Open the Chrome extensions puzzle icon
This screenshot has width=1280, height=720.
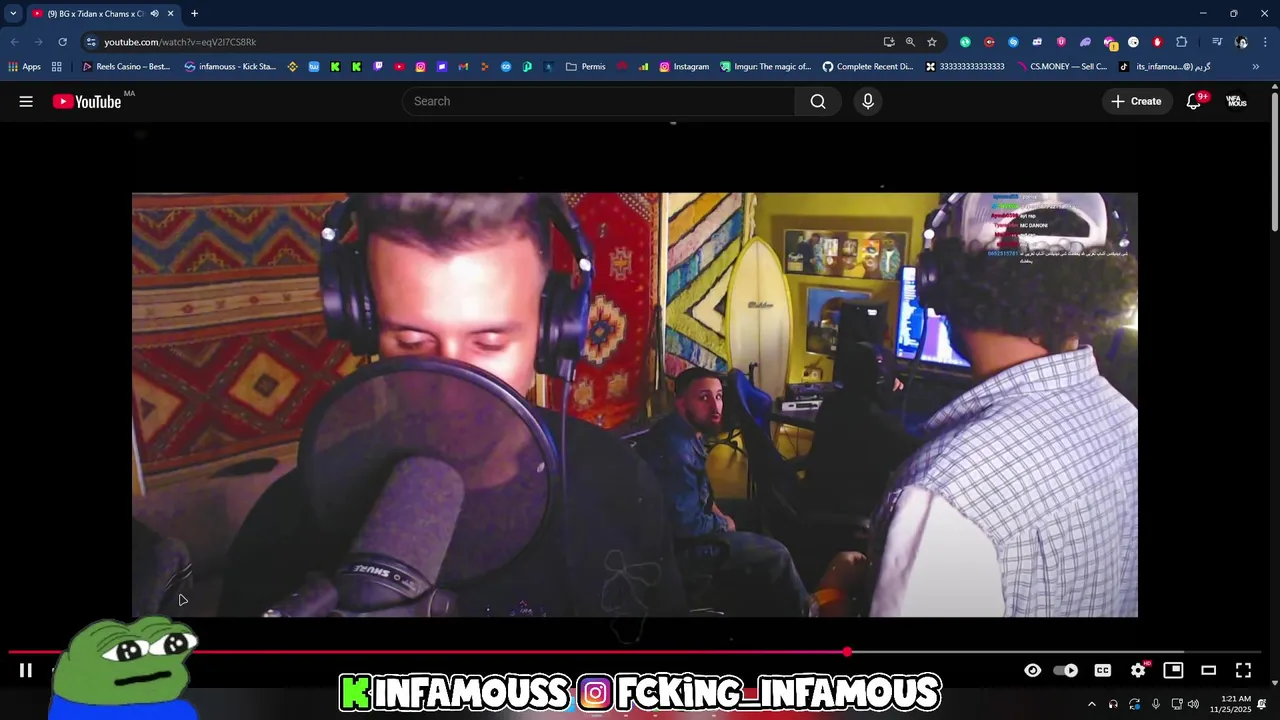point(1182,42)
